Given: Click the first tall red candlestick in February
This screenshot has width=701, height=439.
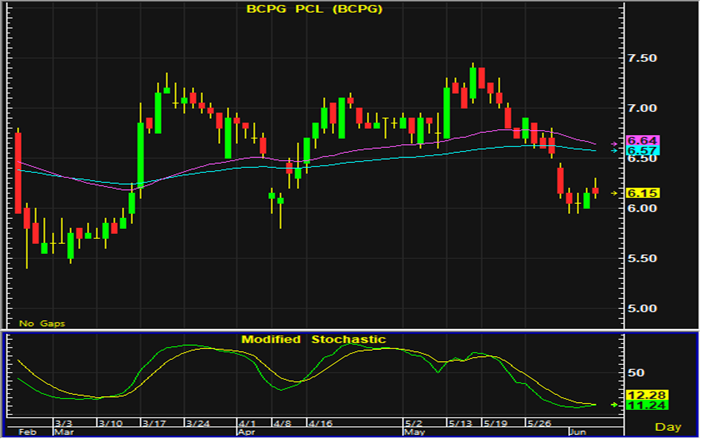Looking at the screenshot, I should point(18,173).
